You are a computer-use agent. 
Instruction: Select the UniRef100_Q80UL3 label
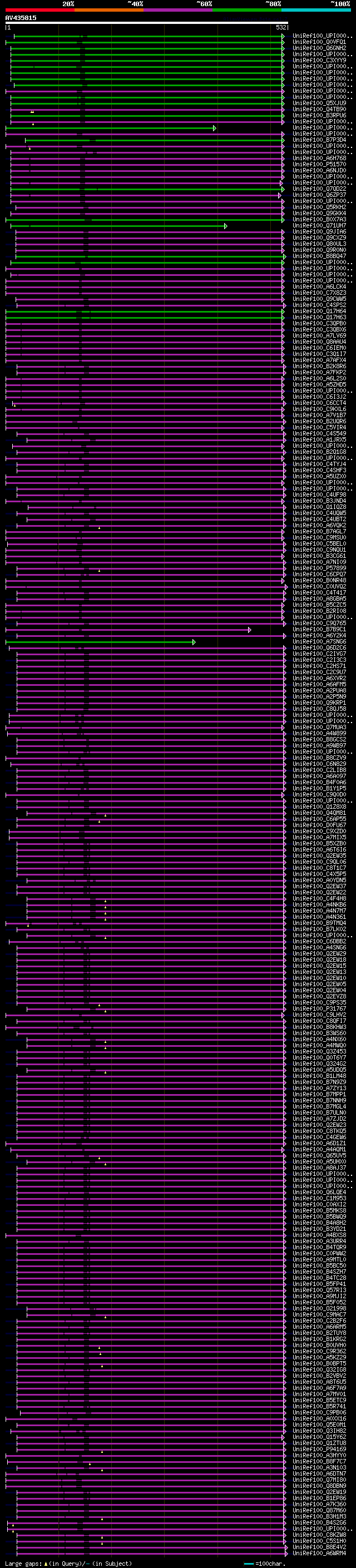pyautogui.click(x=319, y=244)
